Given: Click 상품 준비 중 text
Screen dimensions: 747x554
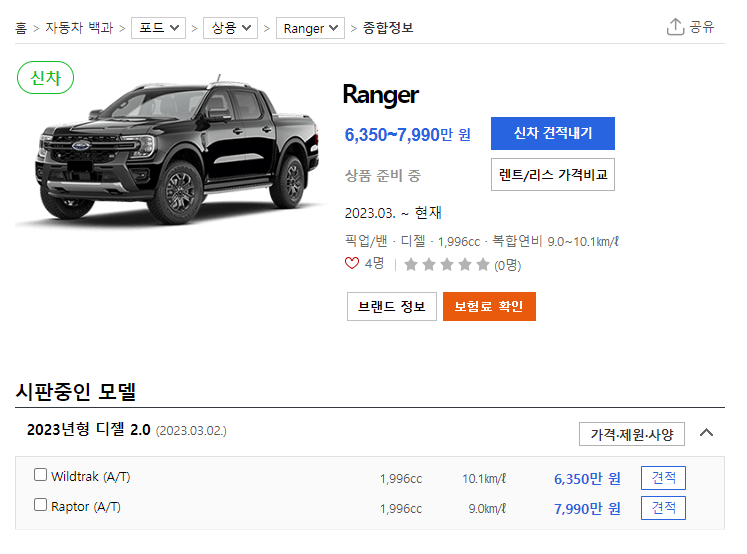Looking at the screenshot, I should [383, 176].
